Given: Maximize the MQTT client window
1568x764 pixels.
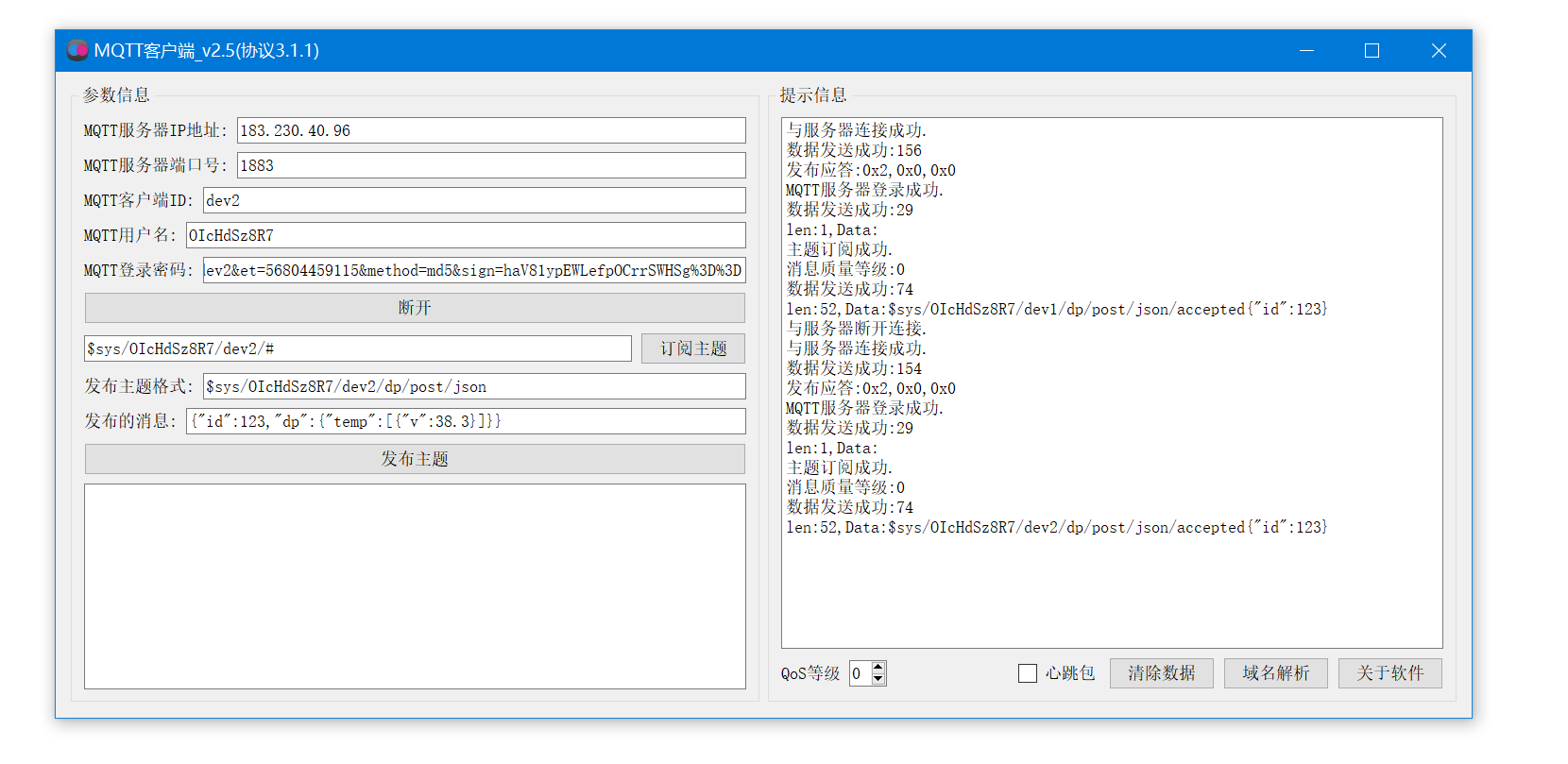Looking at the screenshot, I should point(1372,51).
